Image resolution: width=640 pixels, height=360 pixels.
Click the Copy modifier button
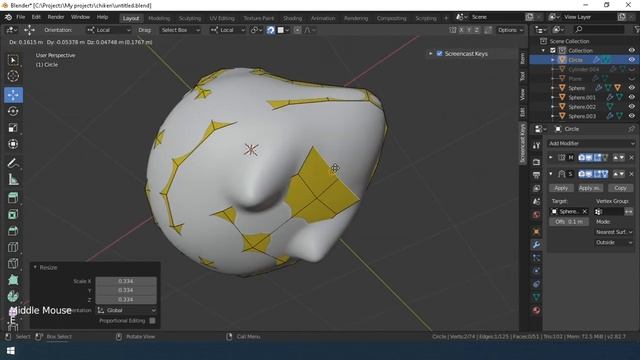[x=620, y=188]
